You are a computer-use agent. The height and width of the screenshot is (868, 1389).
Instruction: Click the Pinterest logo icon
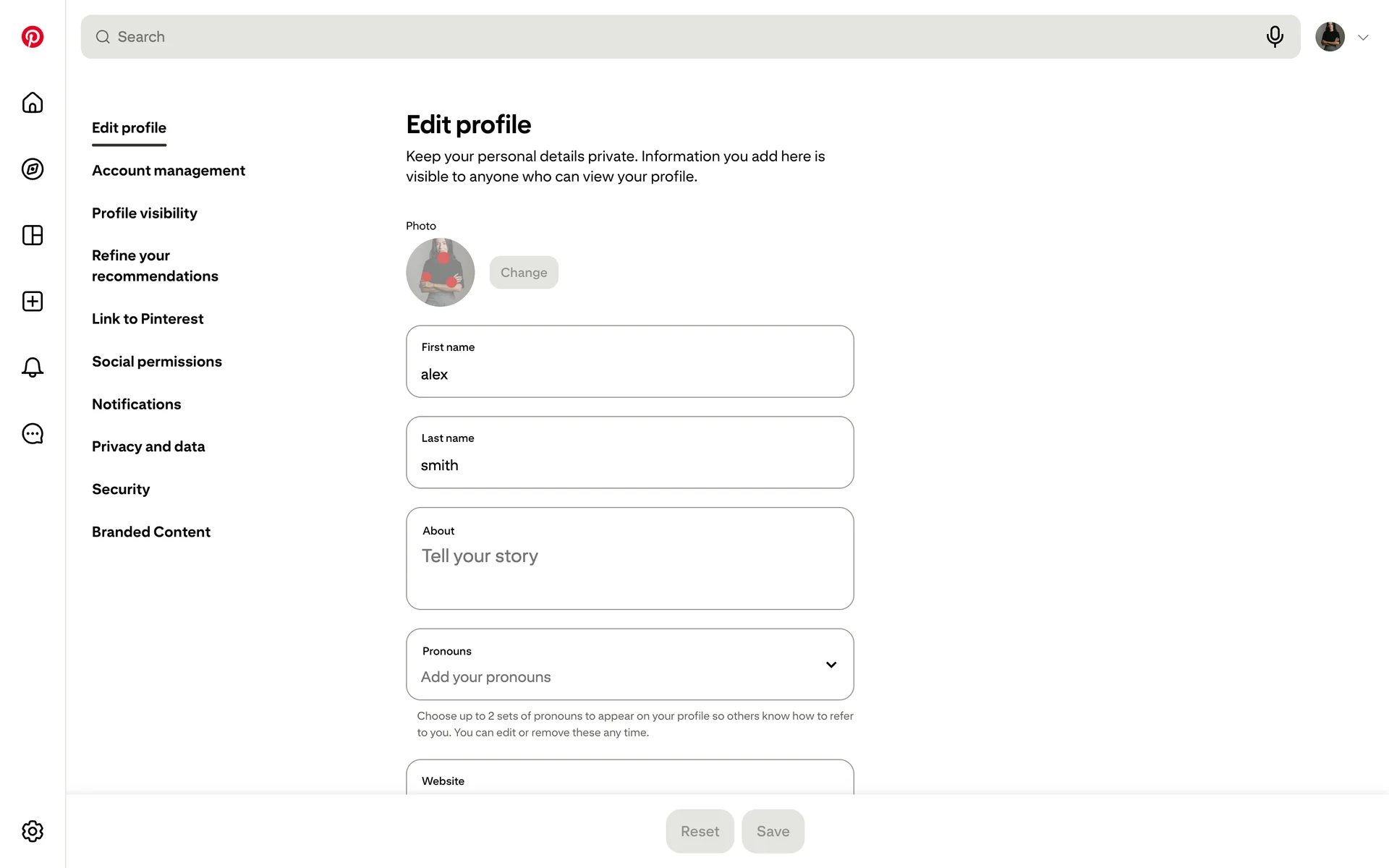click(x=33, y=37)
